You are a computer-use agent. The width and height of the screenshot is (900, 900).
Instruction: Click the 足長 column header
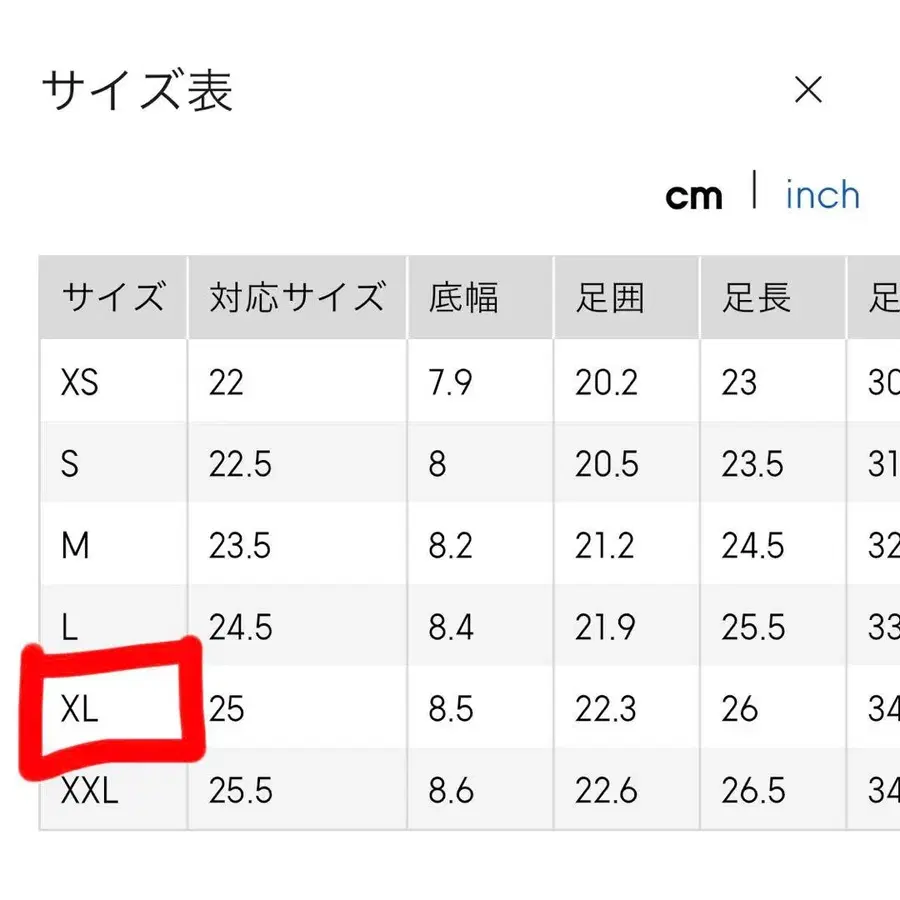coord(755,296)
